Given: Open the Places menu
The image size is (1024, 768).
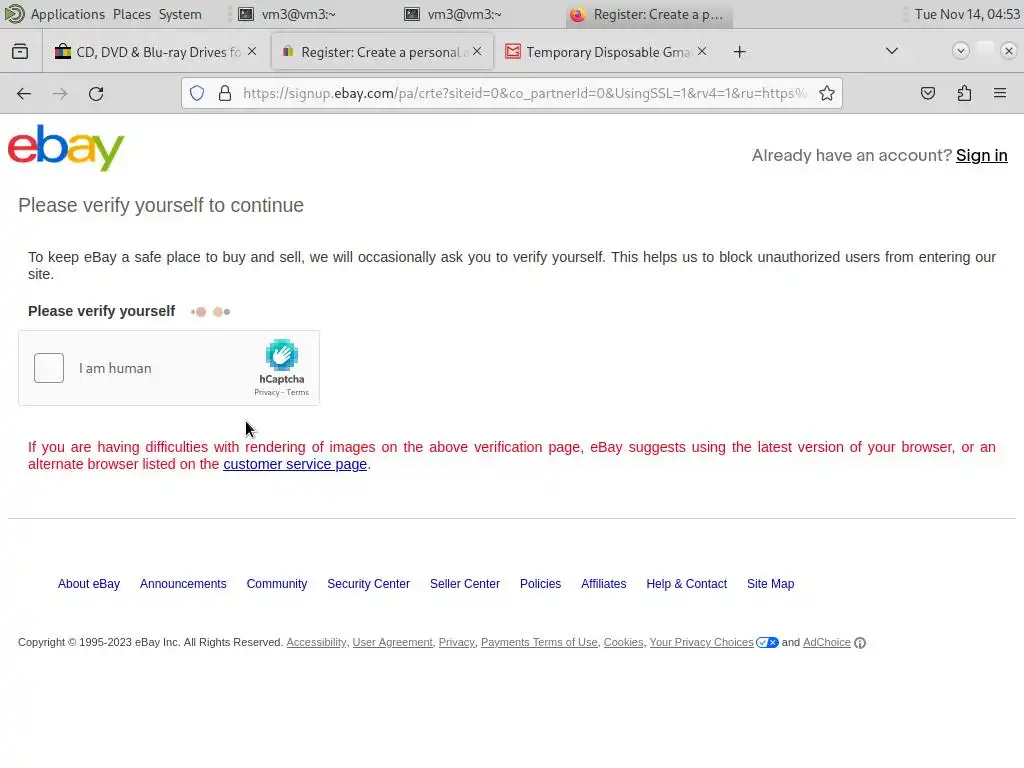Looking at the screenshot, I should [x=132, y=14].
